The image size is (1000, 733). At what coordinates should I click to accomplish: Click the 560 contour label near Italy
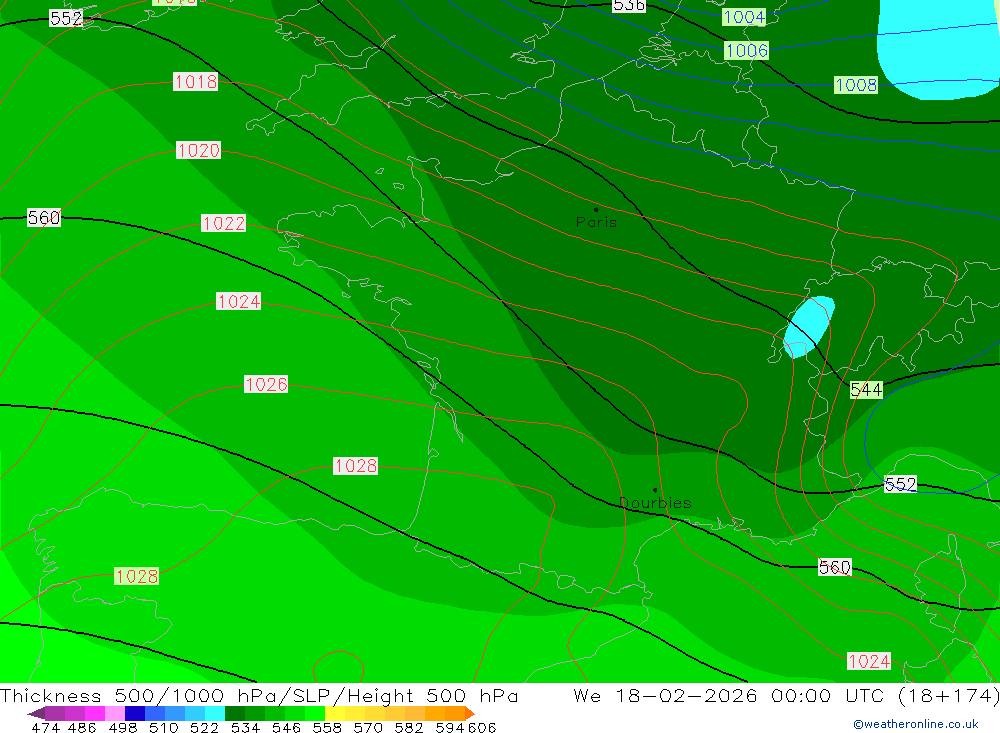834,567
